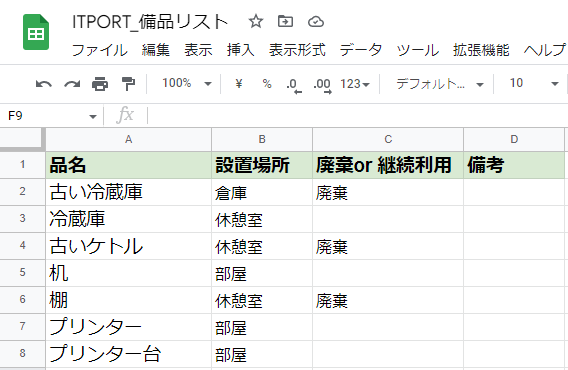Select the プリンター cell in row 7
Image resolution: width=568 pixels, height=370 pixels.
[x=129, y=327]
